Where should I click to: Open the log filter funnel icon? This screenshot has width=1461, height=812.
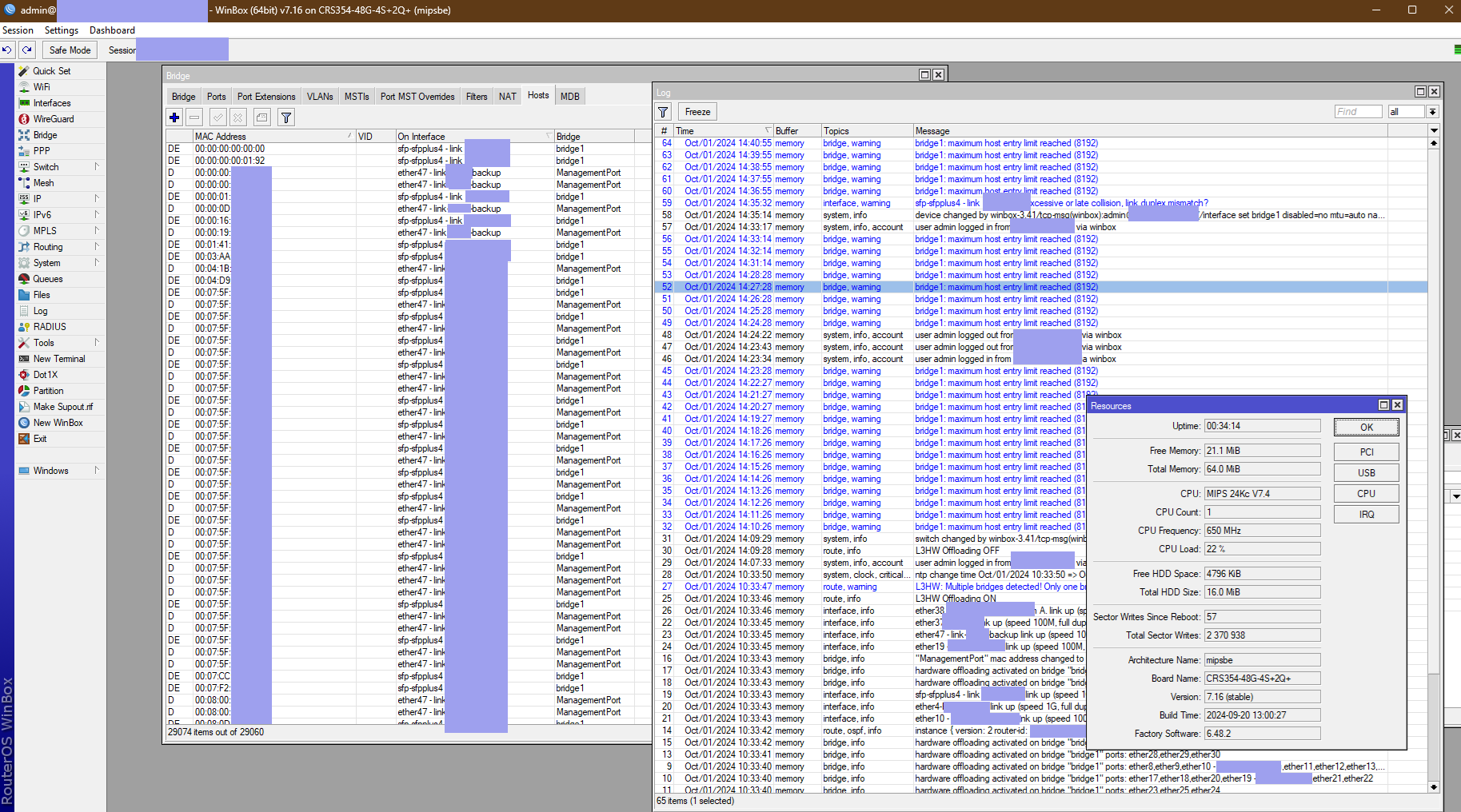[x=663, y=111]
